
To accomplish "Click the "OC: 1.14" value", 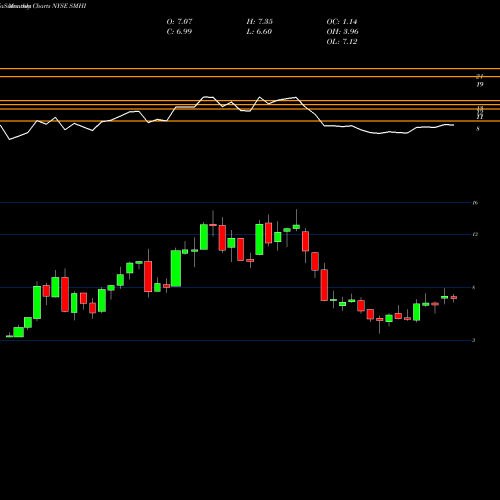I will pyautogui.click(x=342, y=22).
